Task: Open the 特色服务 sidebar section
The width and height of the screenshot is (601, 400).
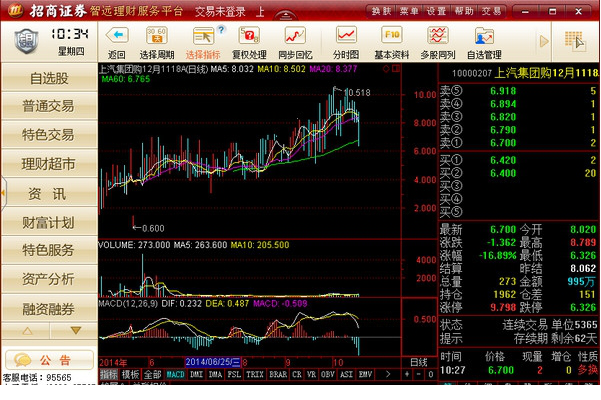Action: pyautogui.click(x=49, y=250)
